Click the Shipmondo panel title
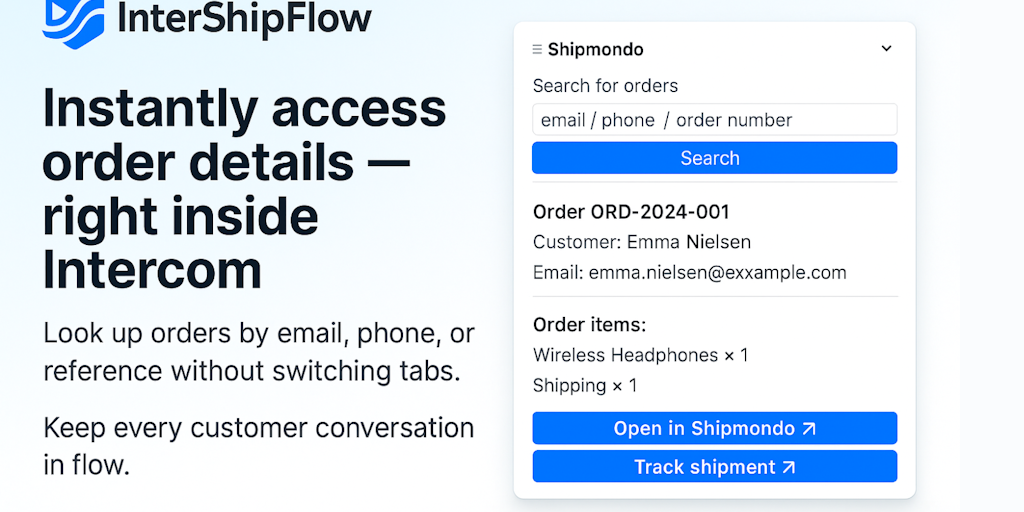This screenshot has width=1024, height=512. 595,49
